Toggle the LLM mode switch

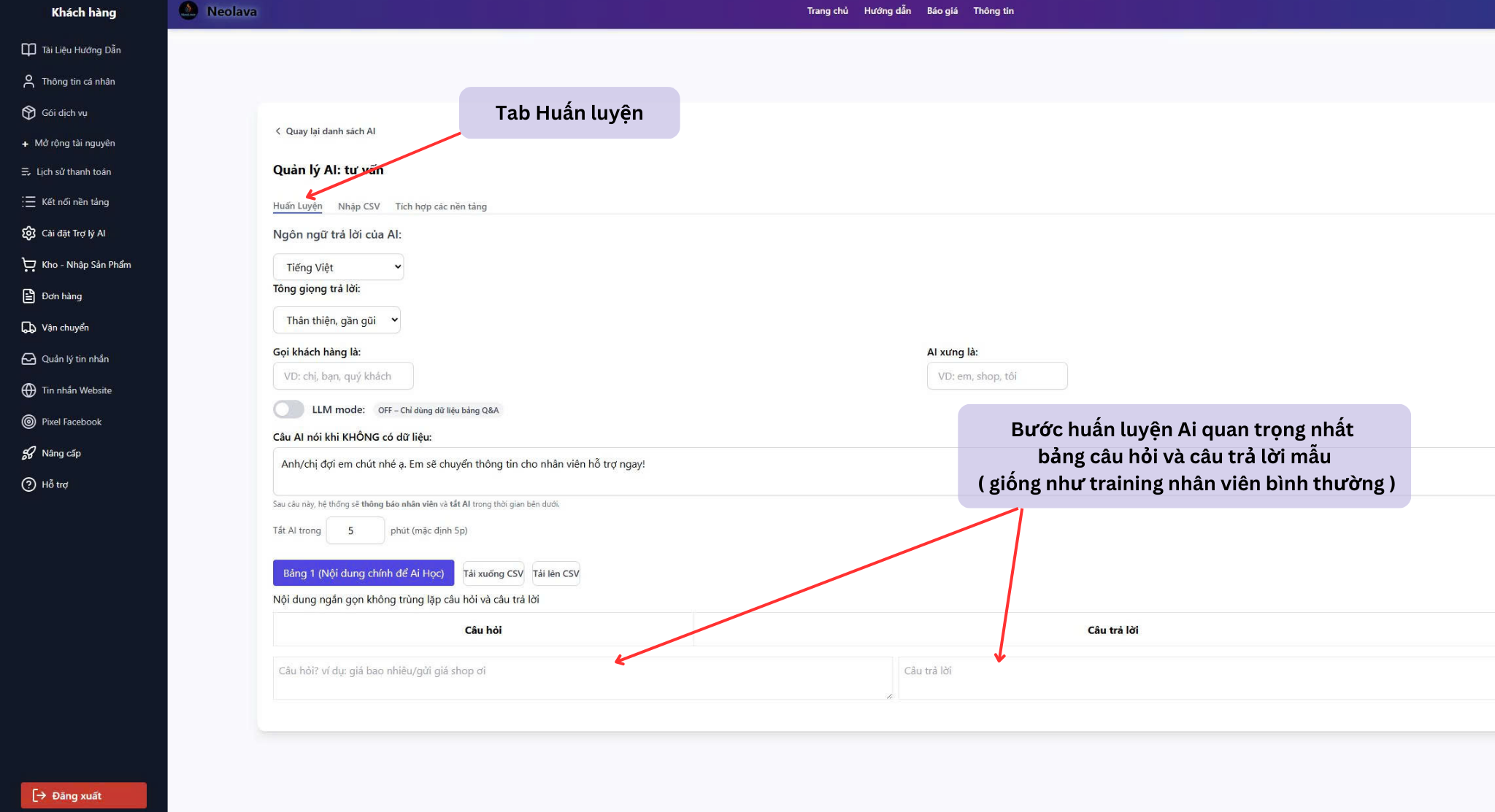tap(288, 409)
